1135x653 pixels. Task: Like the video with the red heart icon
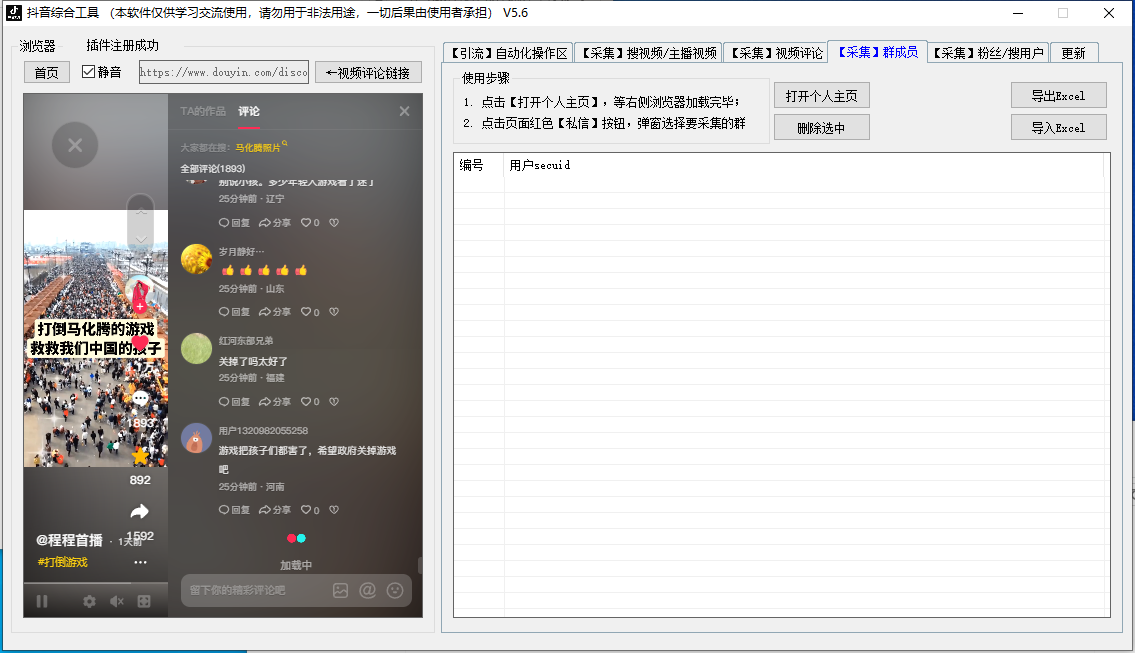[x=140, y=342]
